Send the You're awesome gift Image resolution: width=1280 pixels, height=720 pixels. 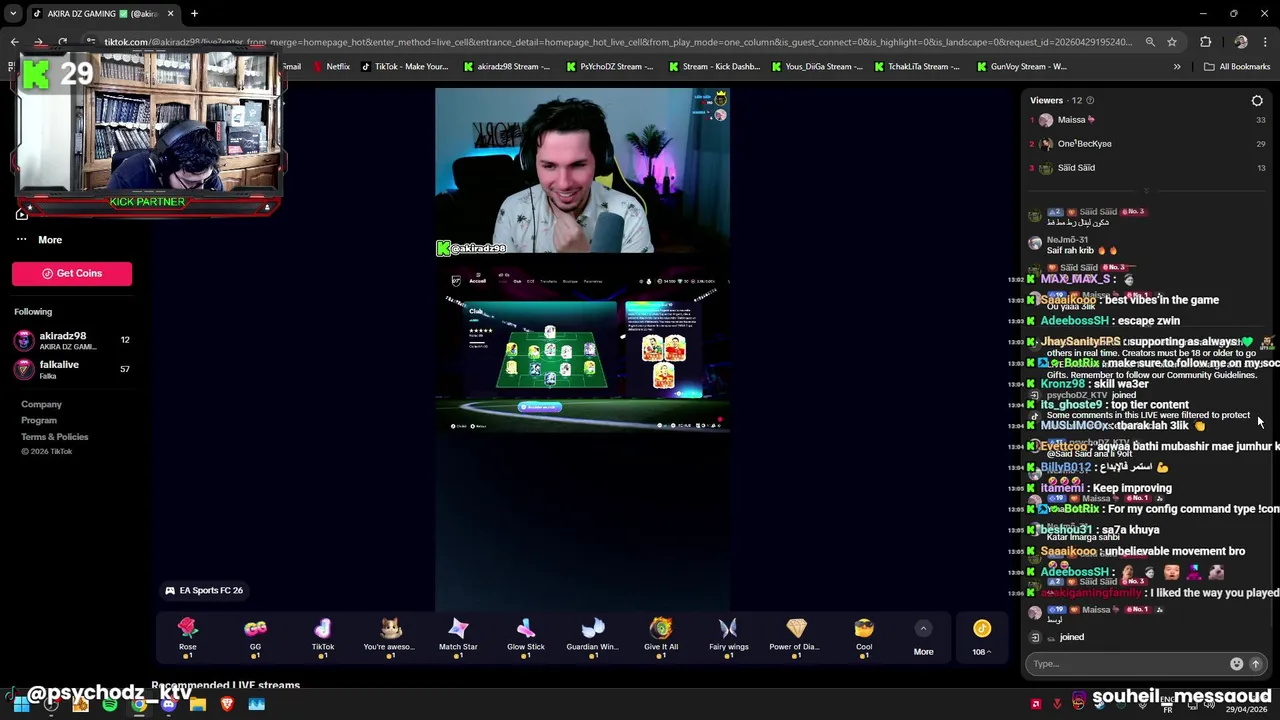pyautogui.click(x=390, y=636)
